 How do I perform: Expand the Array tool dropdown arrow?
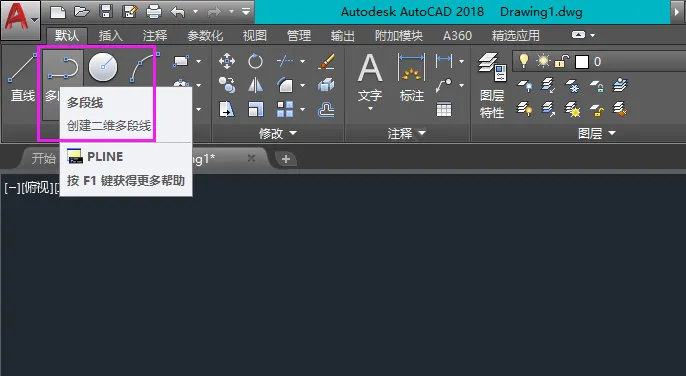click(302, 109)
